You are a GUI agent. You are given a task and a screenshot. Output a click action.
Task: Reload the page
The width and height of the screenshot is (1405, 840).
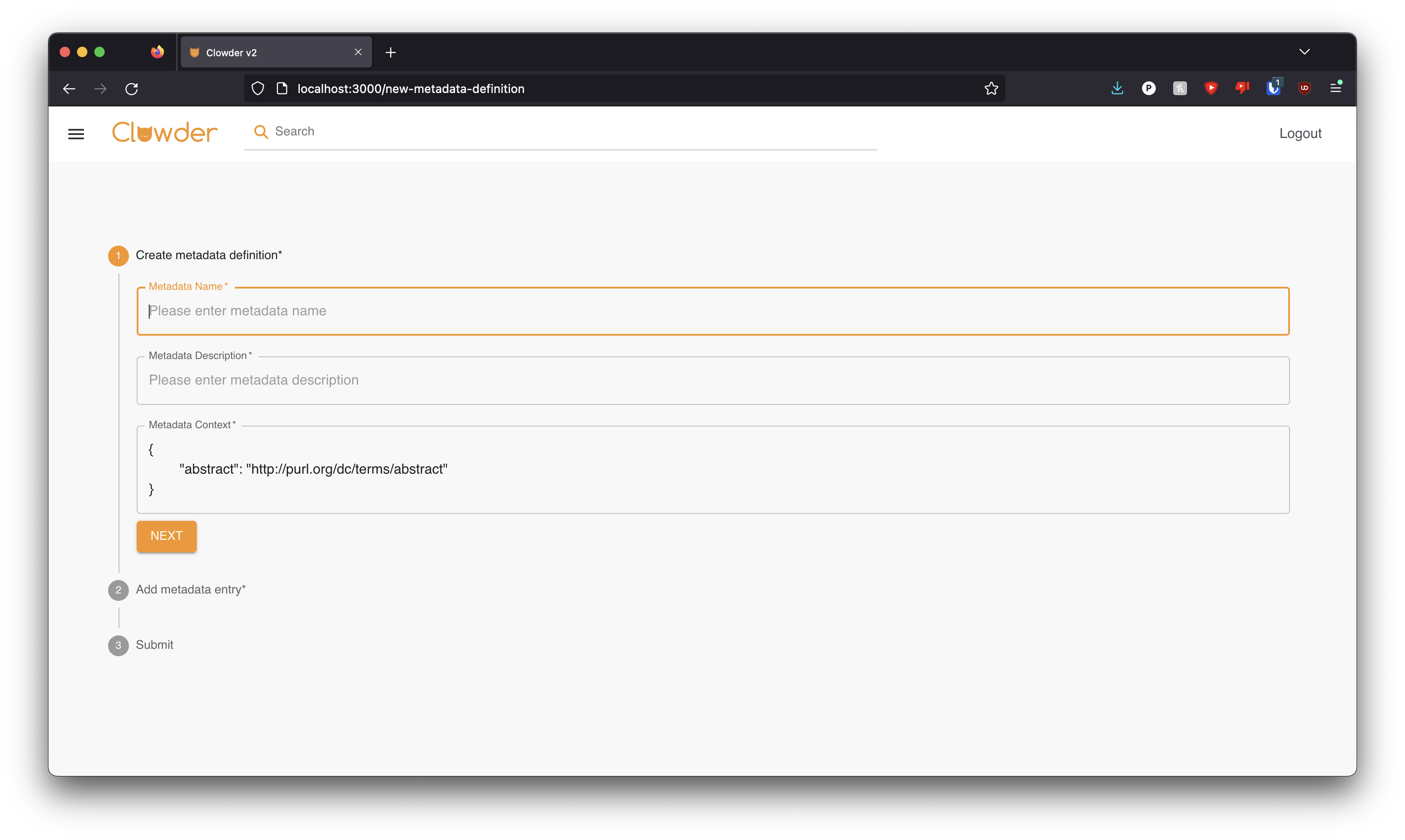[132, 89]
